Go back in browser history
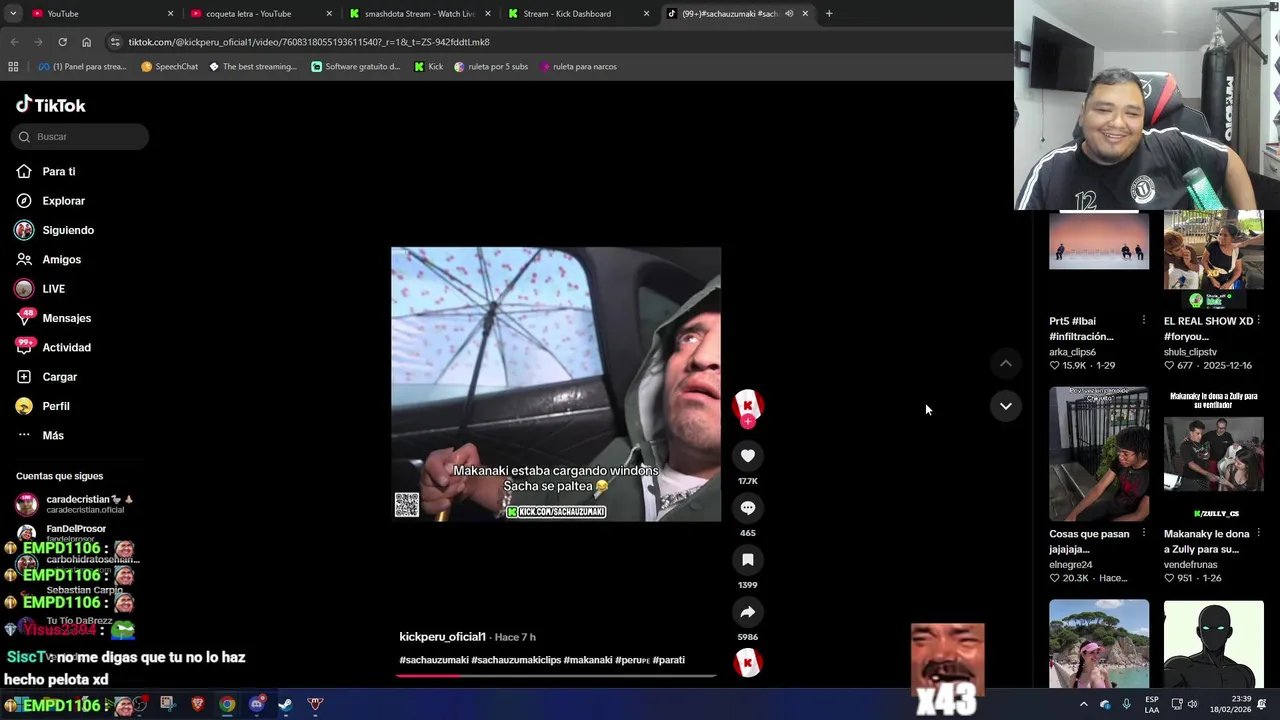The height and width of the screenshot is (720, 1280). pos(14,42)
